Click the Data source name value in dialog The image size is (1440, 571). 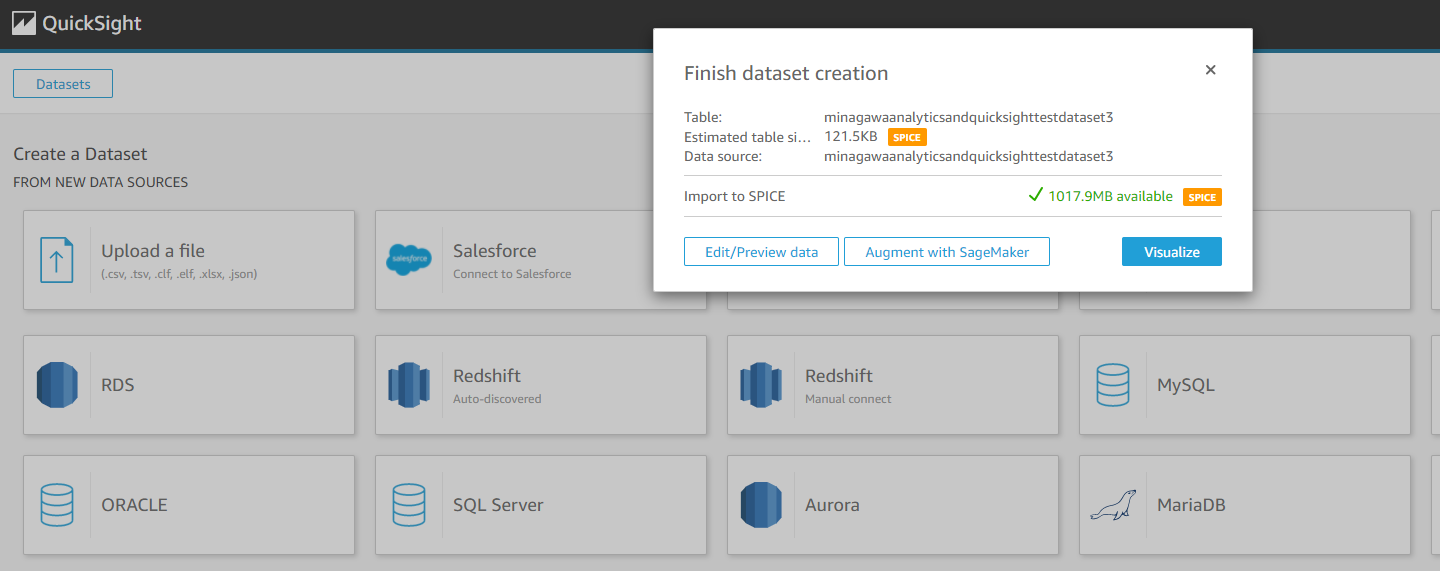(x=968, y=156)
